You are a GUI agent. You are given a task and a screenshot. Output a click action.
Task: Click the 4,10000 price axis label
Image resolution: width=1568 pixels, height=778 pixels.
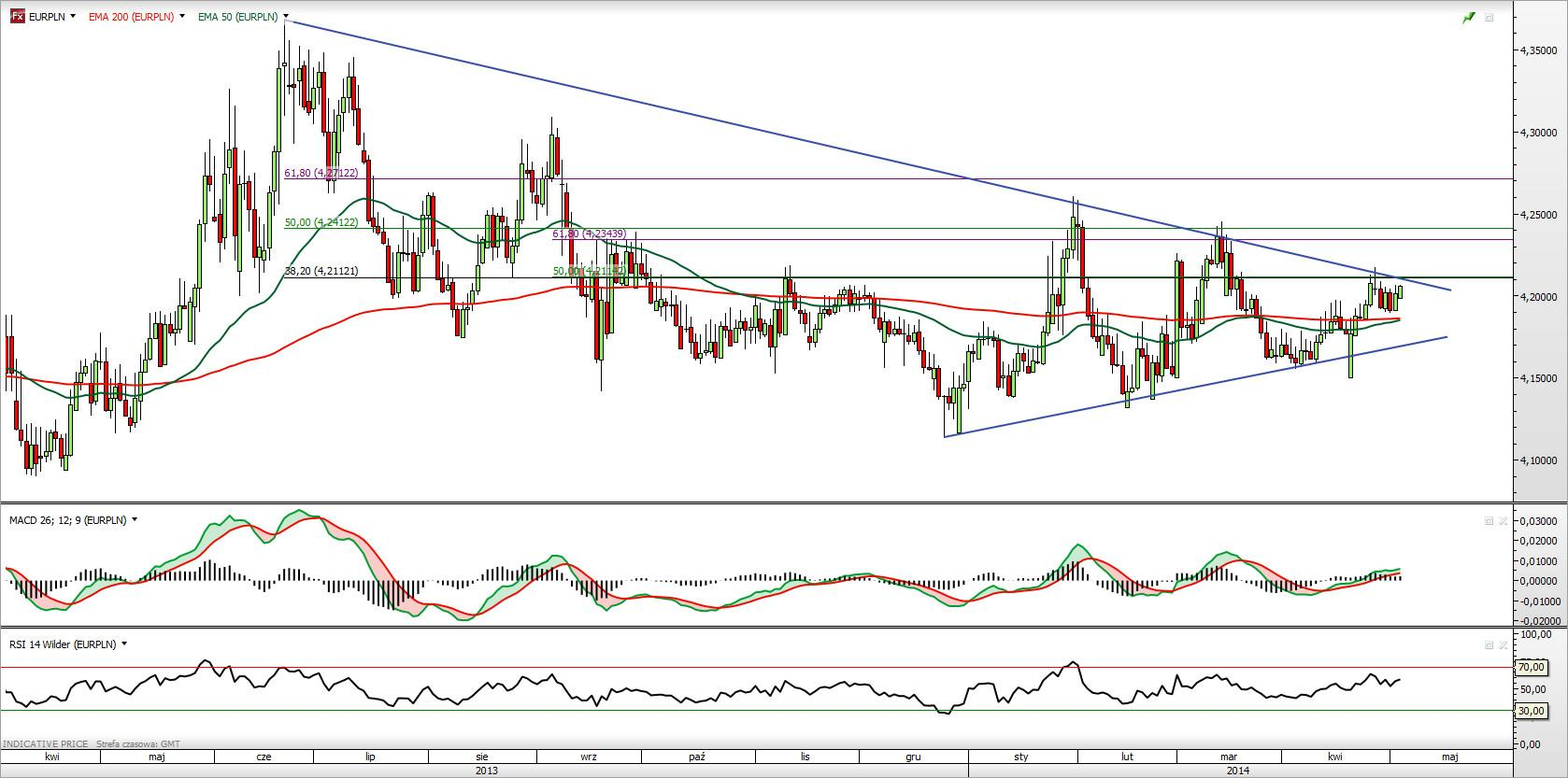[x=1540, y=460]
